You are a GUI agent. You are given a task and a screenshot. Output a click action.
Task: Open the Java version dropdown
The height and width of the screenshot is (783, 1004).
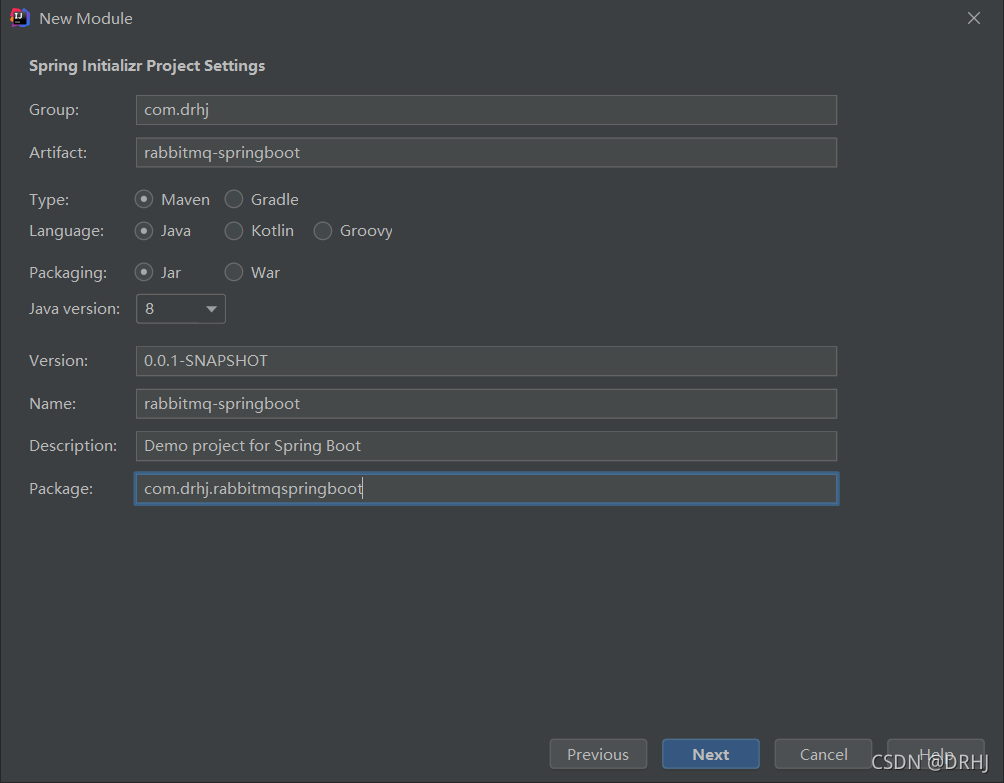point(181,309)
